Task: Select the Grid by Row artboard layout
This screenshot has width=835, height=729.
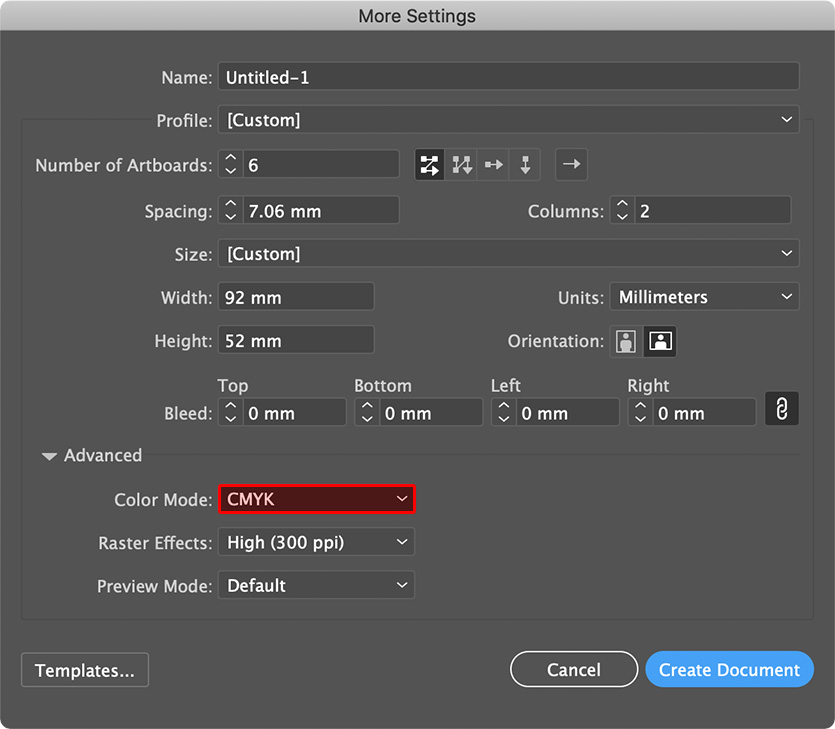Action: (430, 165)
